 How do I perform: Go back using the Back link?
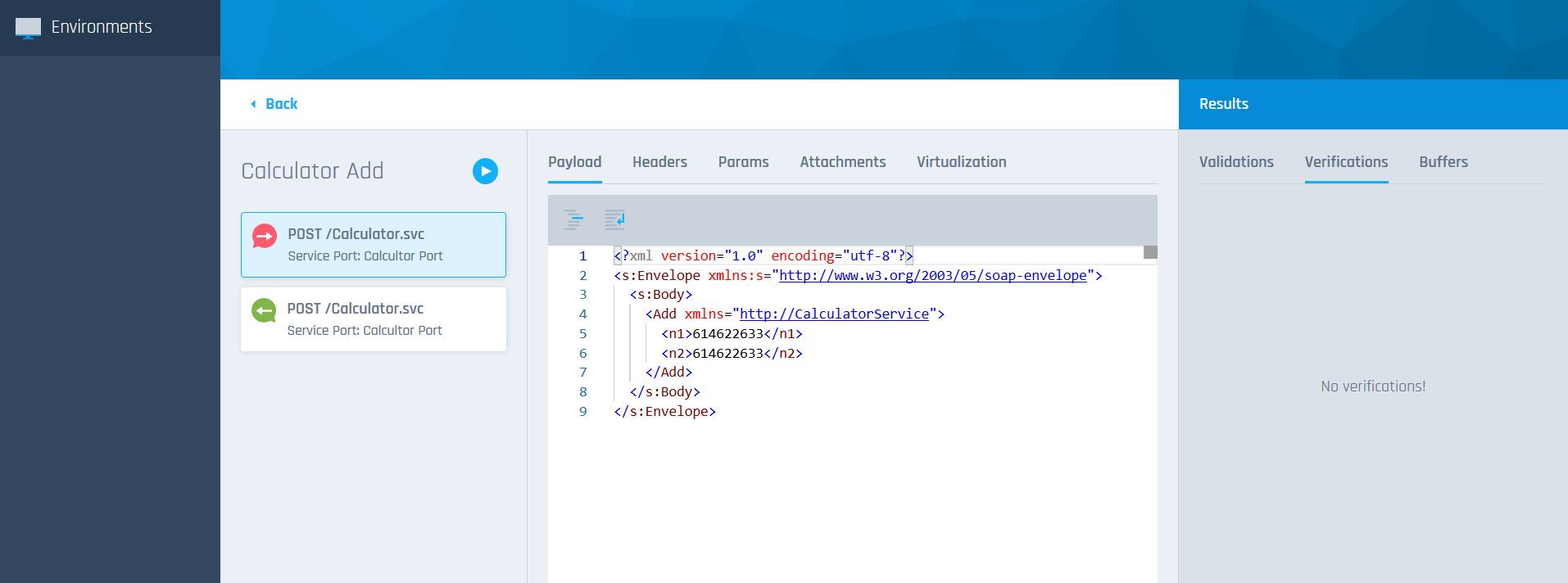281,104
